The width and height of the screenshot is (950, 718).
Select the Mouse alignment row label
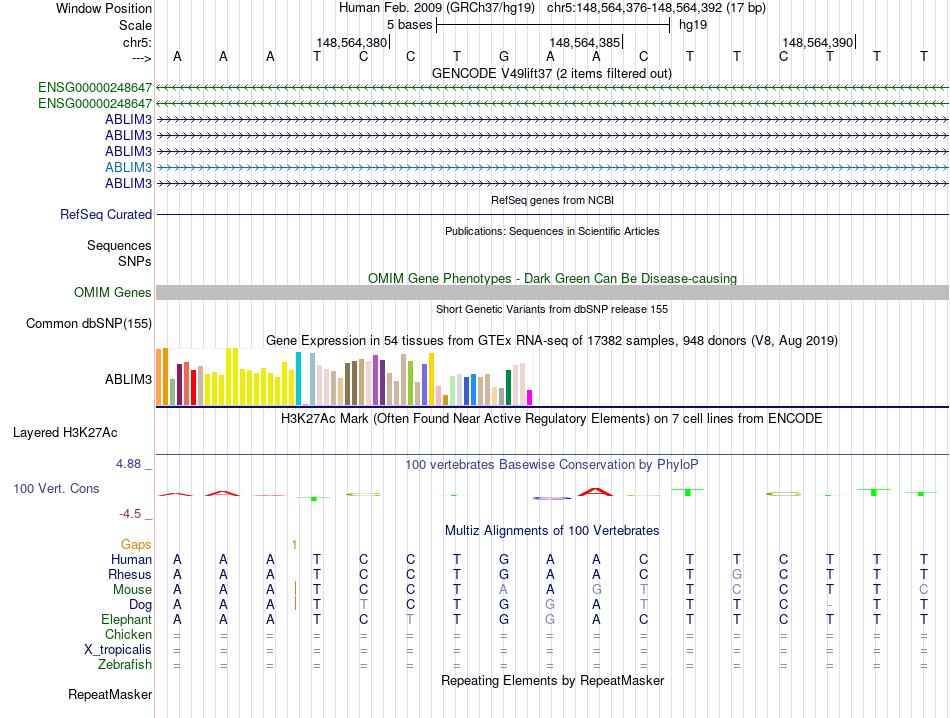(133, 590)
